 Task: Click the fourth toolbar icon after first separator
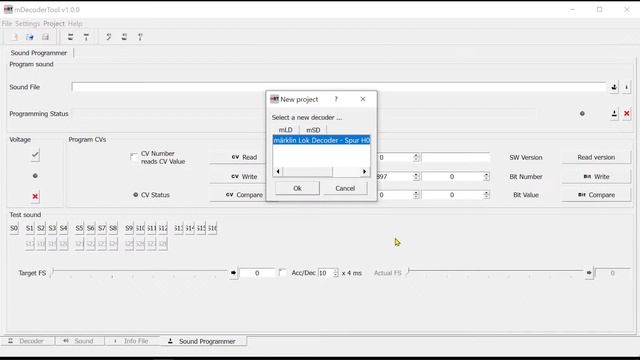pyautogui.click(x=71, y=37)
